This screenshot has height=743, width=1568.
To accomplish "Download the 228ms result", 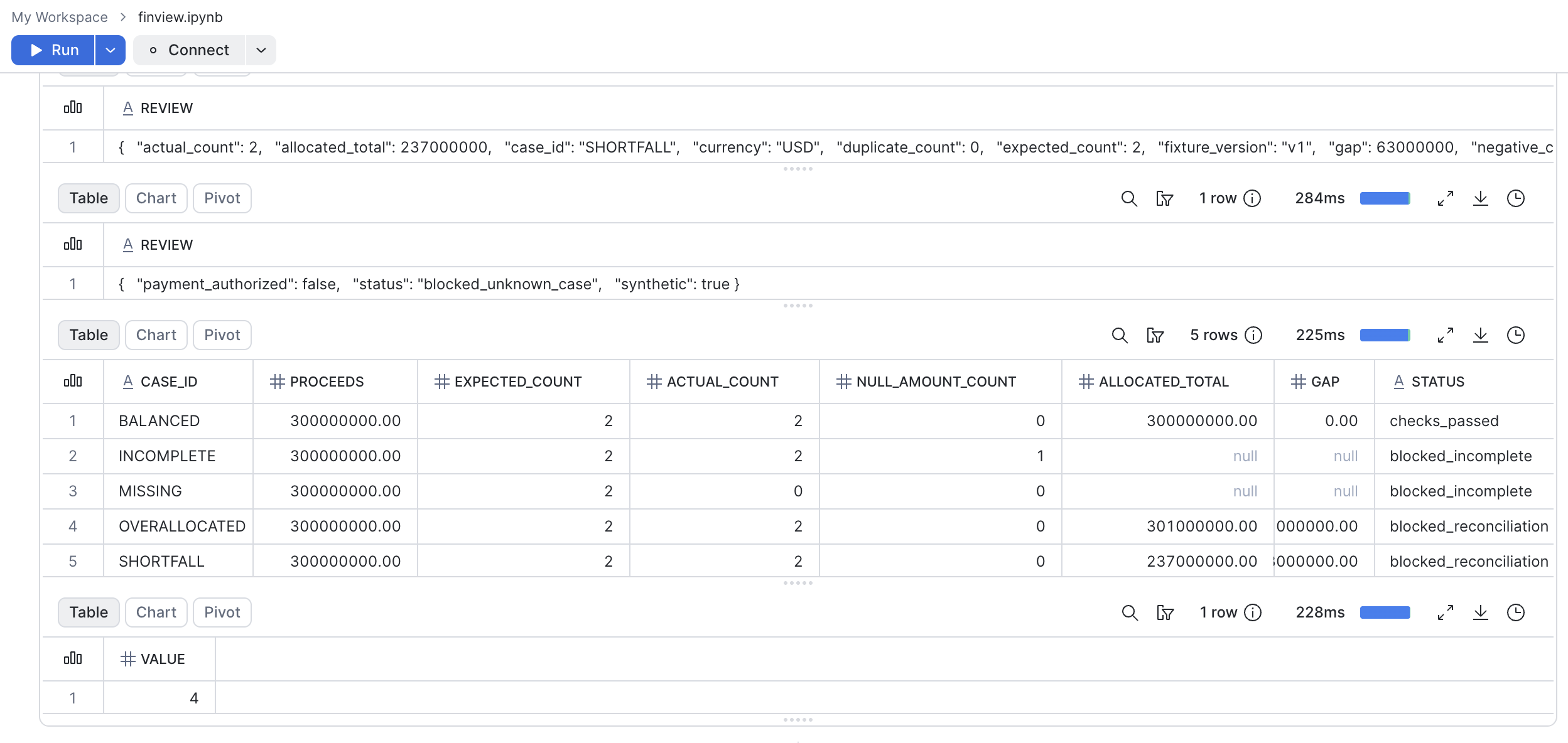I will coord(1481,613).
